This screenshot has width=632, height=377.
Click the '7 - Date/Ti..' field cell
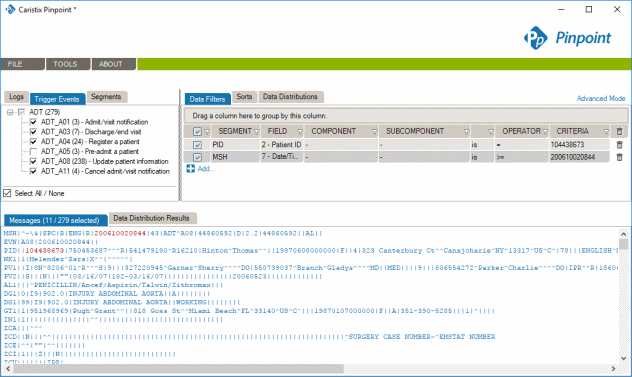281,157
